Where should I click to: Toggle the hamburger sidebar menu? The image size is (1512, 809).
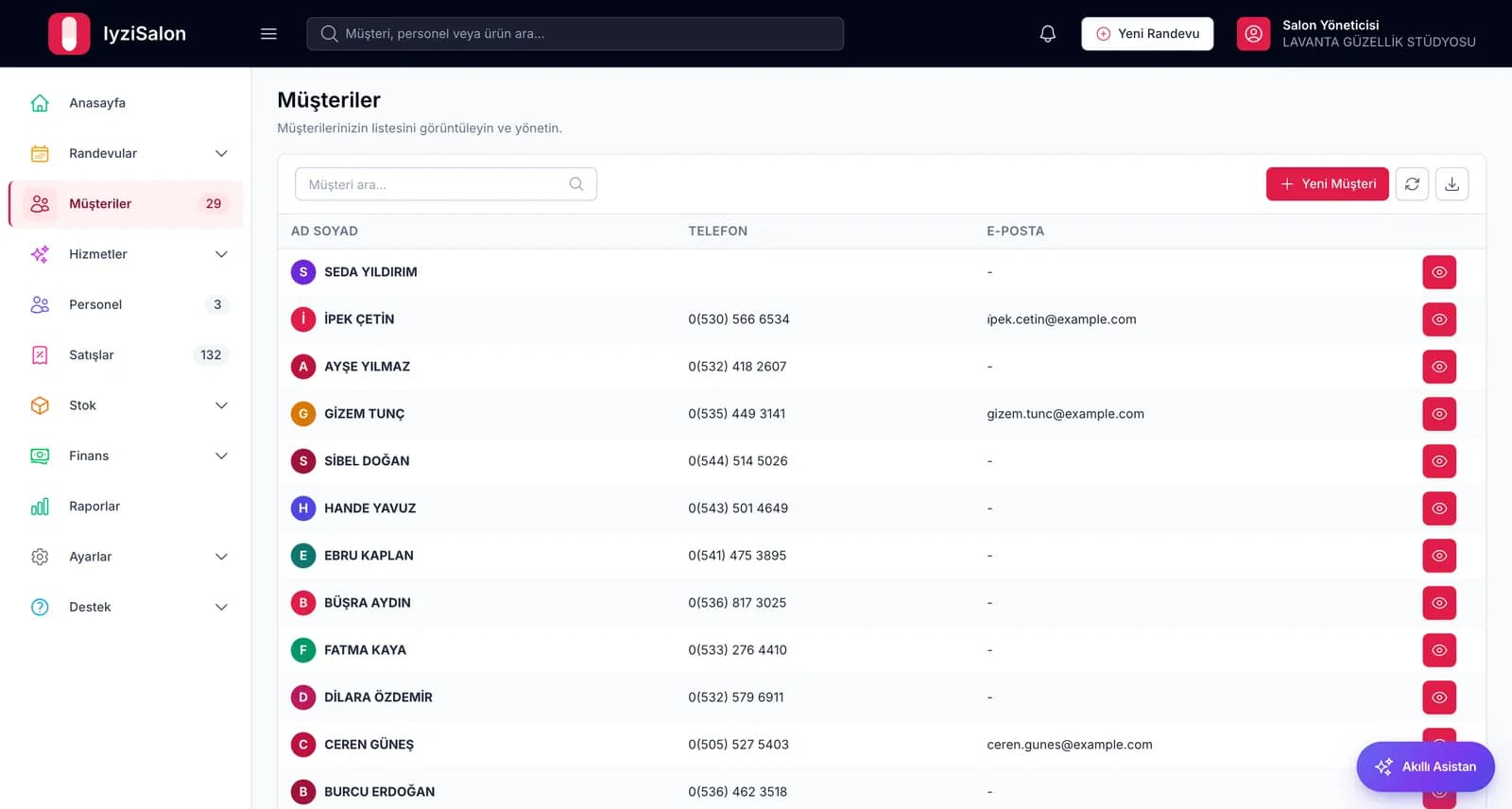[268, 33]
